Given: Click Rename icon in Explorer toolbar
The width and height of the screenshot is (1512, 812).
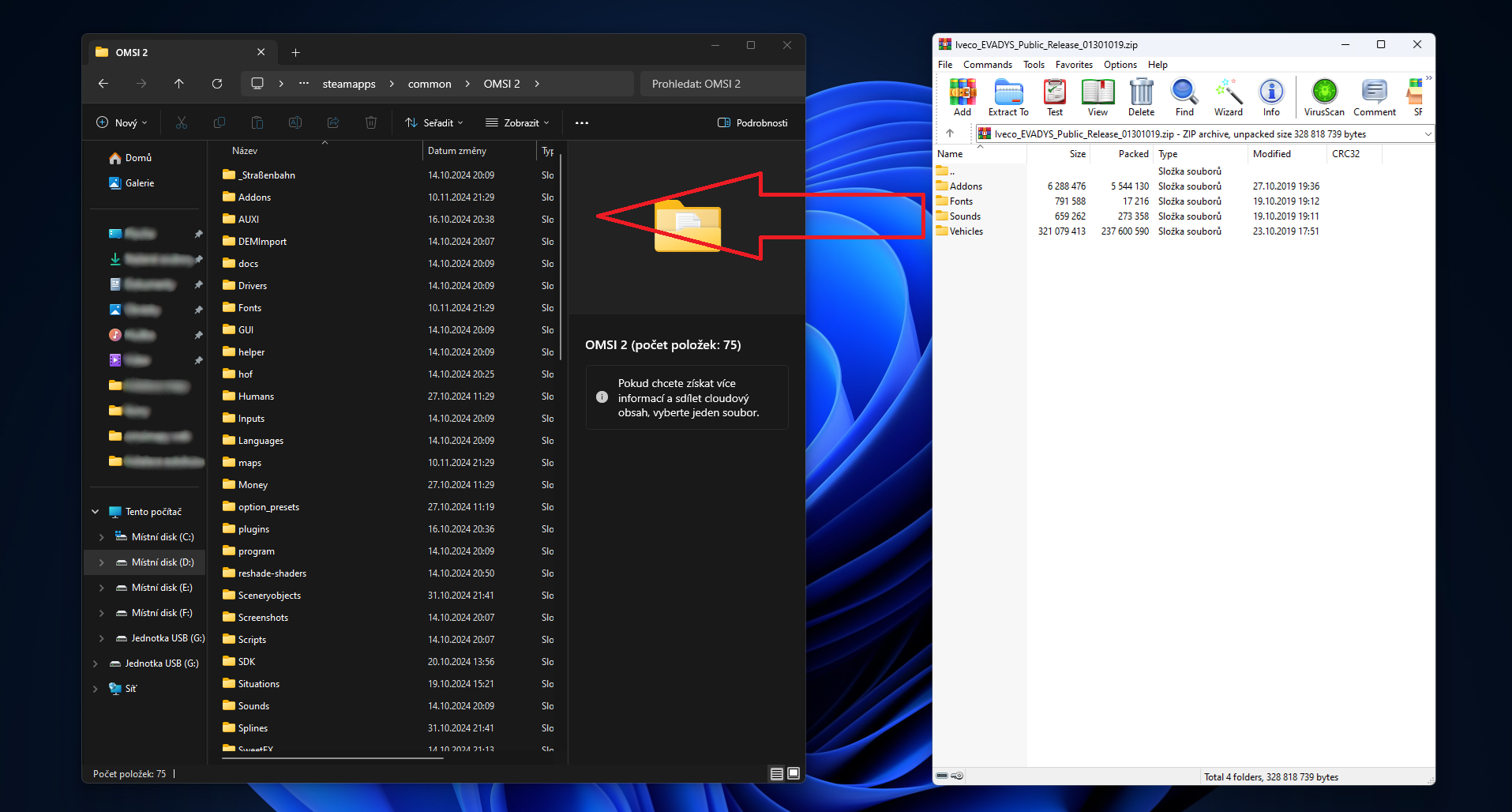Looking at the screenshot, I should click(x=295, y=122).
